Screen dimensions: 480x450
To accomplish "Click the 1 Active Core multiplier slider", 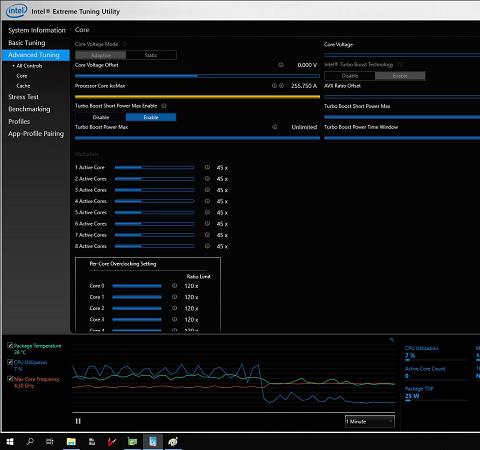I will (x=155, y=167).
